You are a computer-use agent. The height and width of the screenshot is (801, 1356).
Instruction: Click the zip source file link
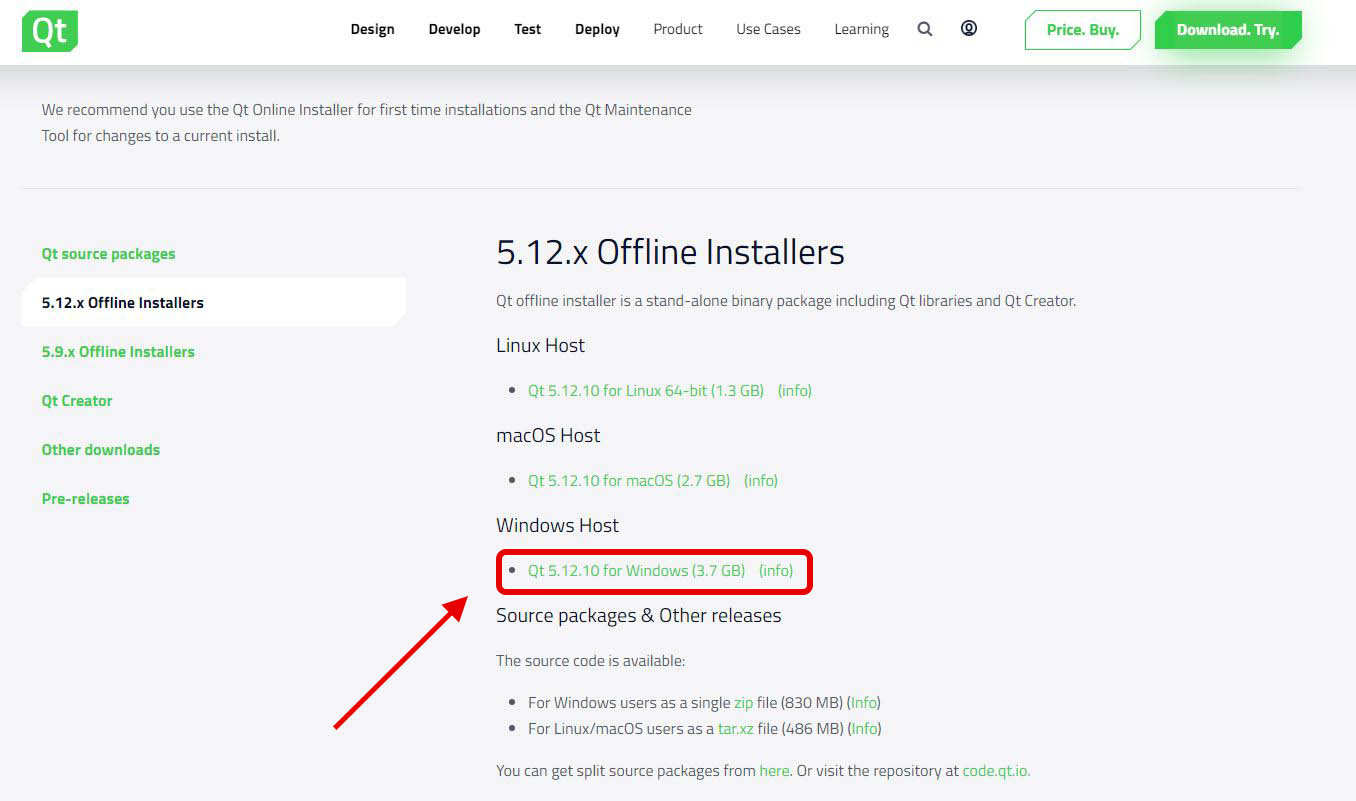point(743,703)
